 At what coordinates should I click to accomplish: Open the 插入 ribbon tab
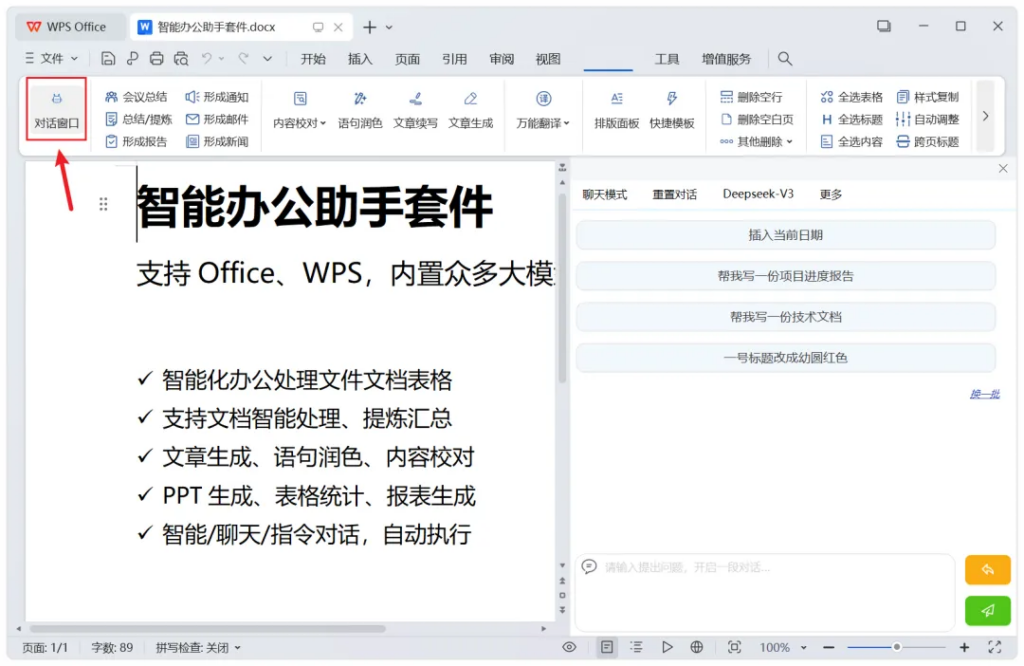point(360,59)
